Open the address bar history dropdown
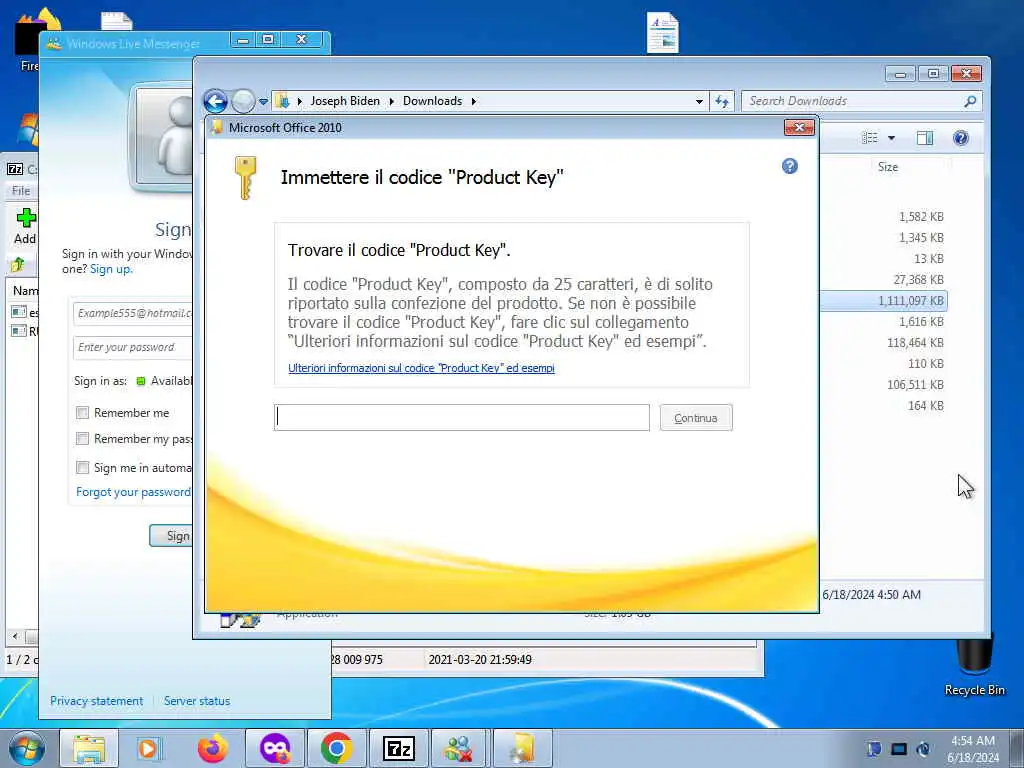The height and width of the screenshot is (768, 1024). coord(699,101)
